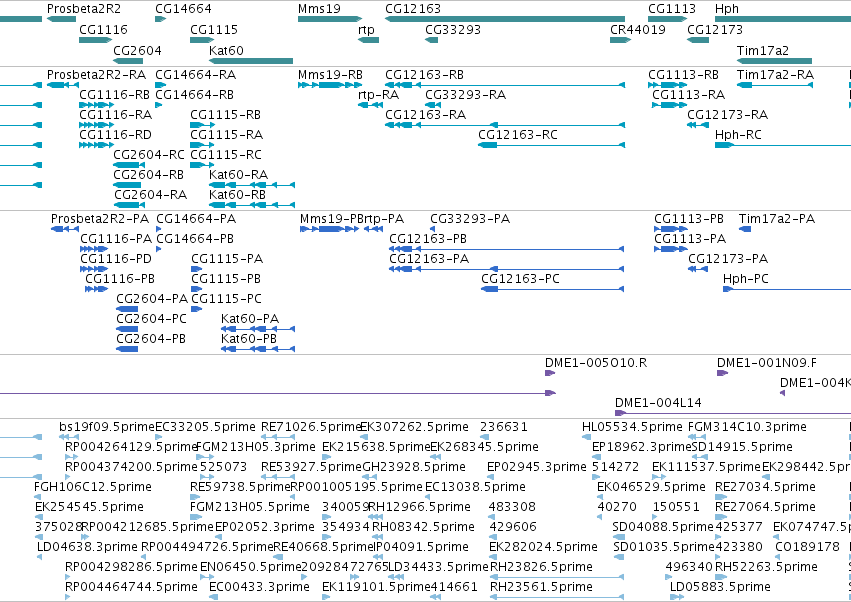851x602 pixels.
Task: Select the Tim17a2 gene label
Action: pos(763,50)
